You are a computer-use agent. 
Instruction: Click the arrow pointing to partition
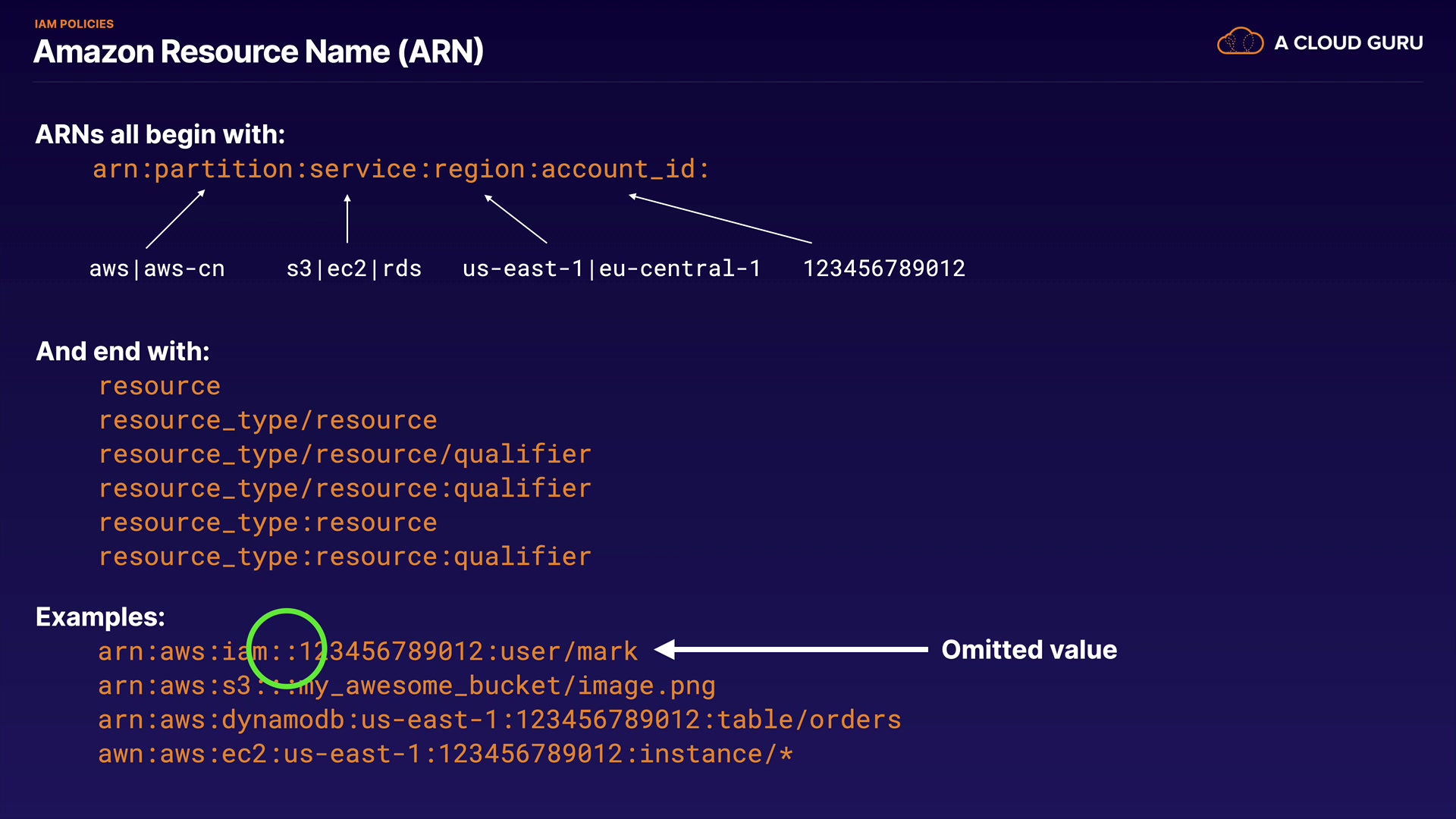(x=175, y=219)
